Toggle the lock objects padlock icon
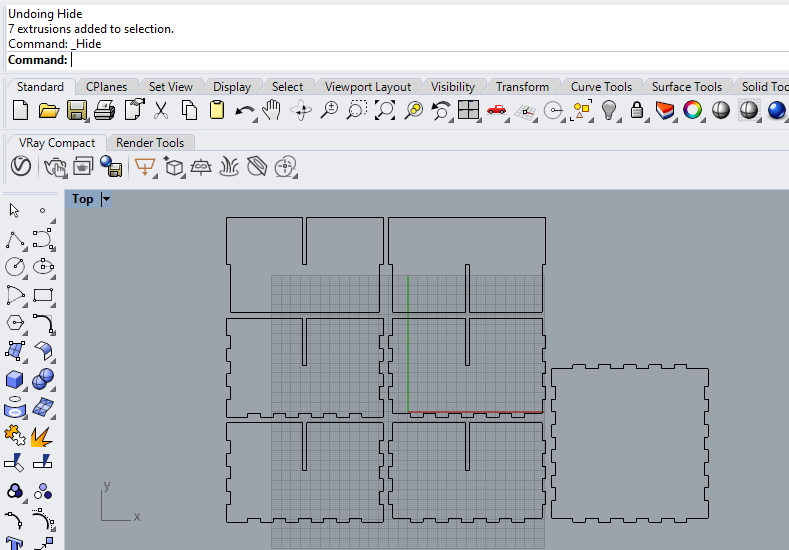Image resolution: width=789 pixels, height=550 pixels. point(637,110)
